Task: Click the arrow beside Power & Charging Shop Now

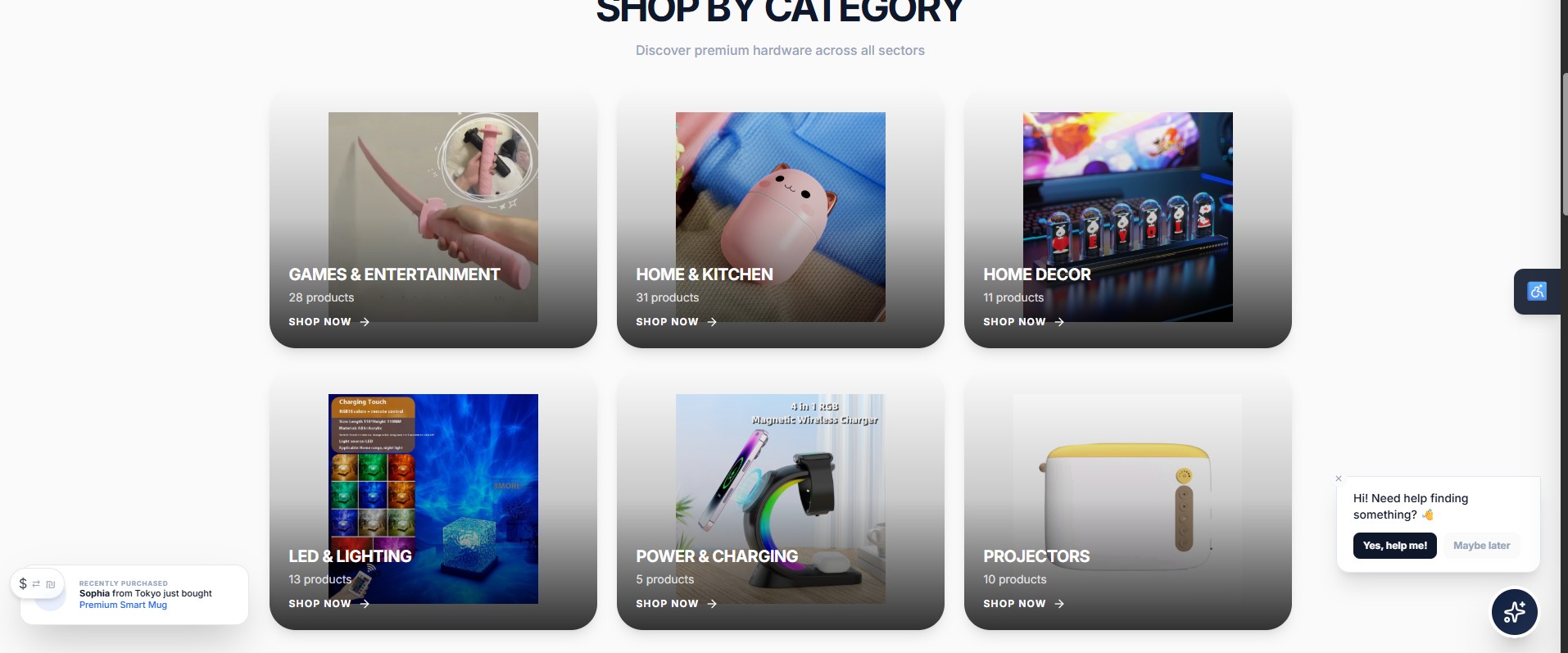Action: coord(712,604)
